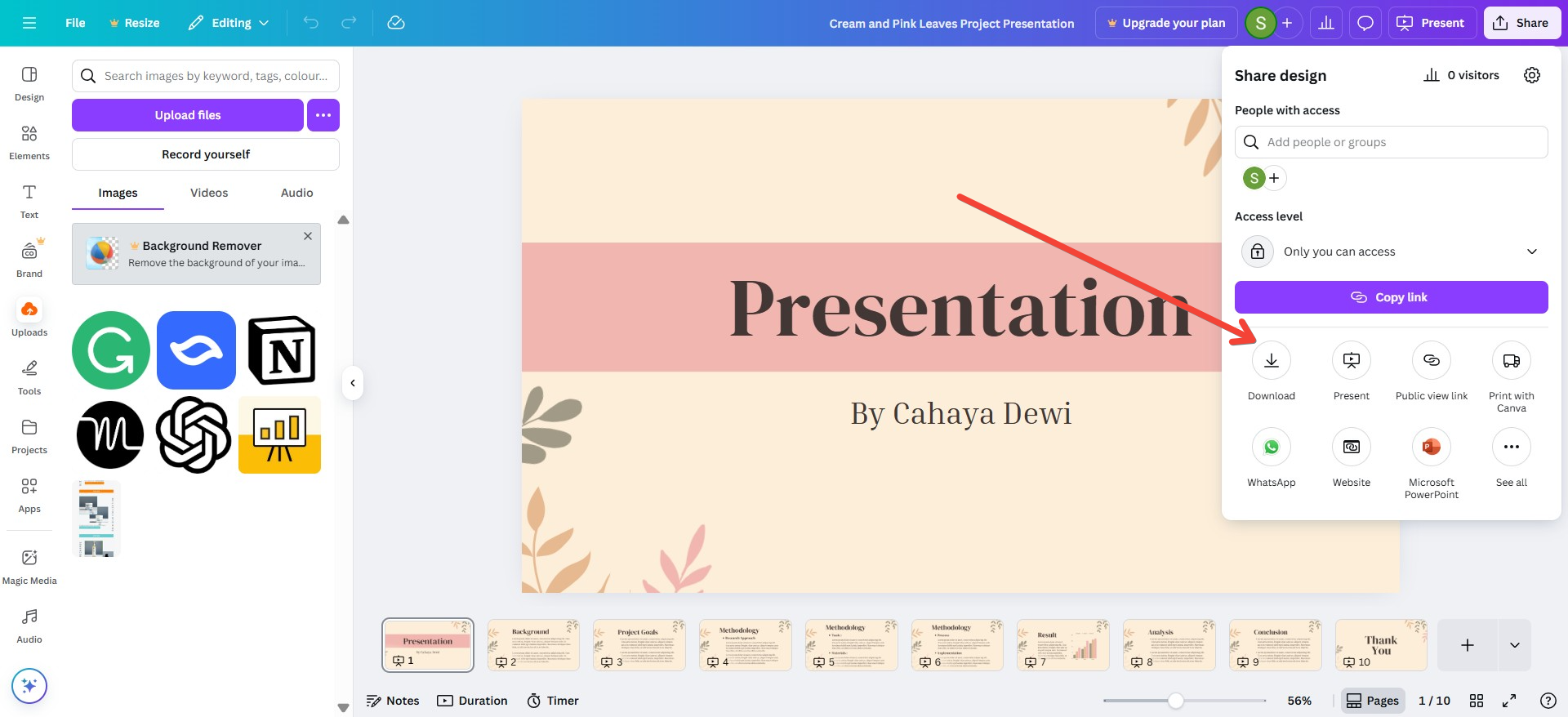This screenshot has height=717, width=1568.
Task: Select the Download share option
Action: coord(1272,372)
